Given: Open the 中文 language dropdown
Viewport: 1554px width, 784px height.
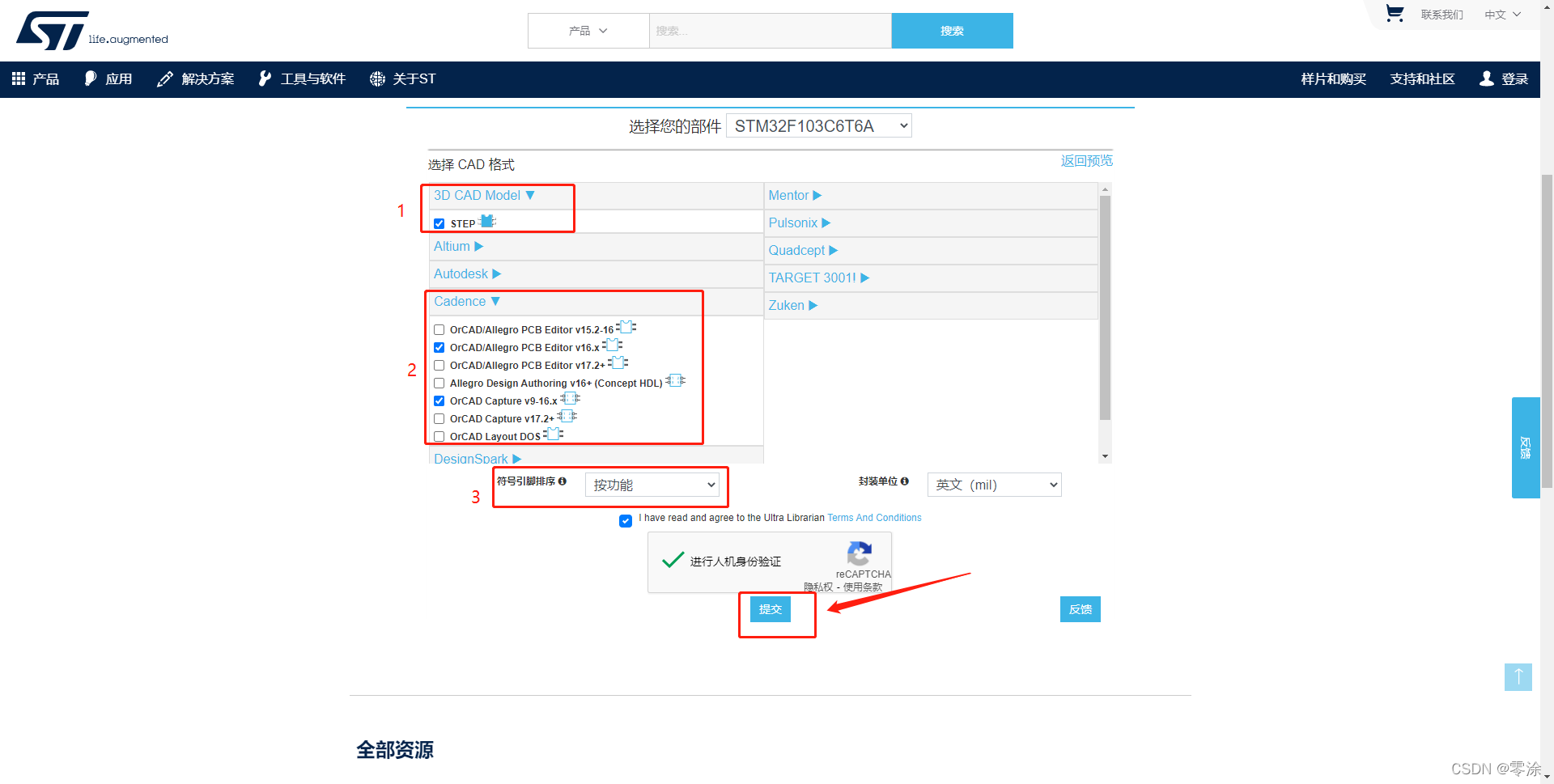Looking at the screenshot, I should point(1503,15).
